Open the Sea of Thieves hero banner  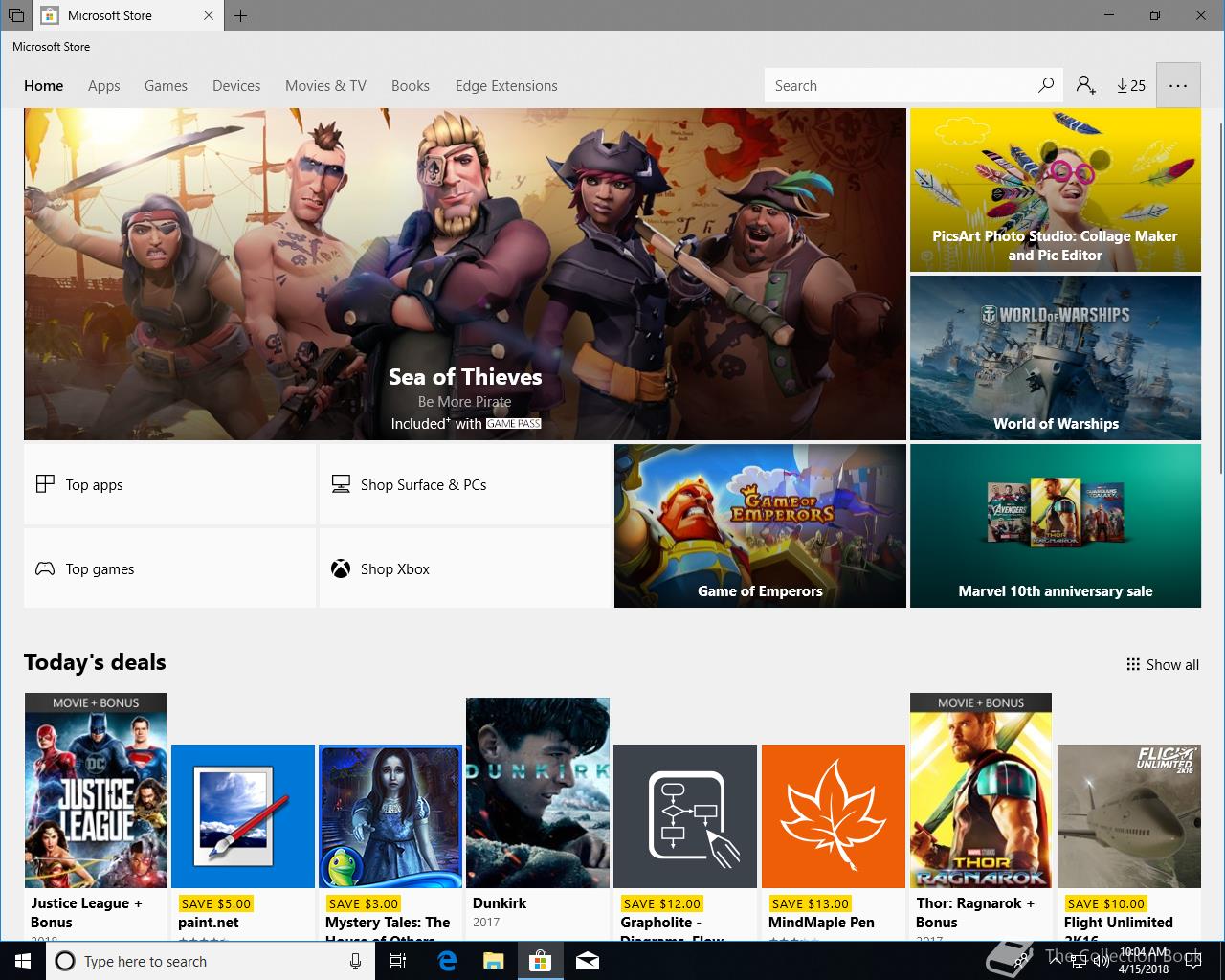coord(465,274)
